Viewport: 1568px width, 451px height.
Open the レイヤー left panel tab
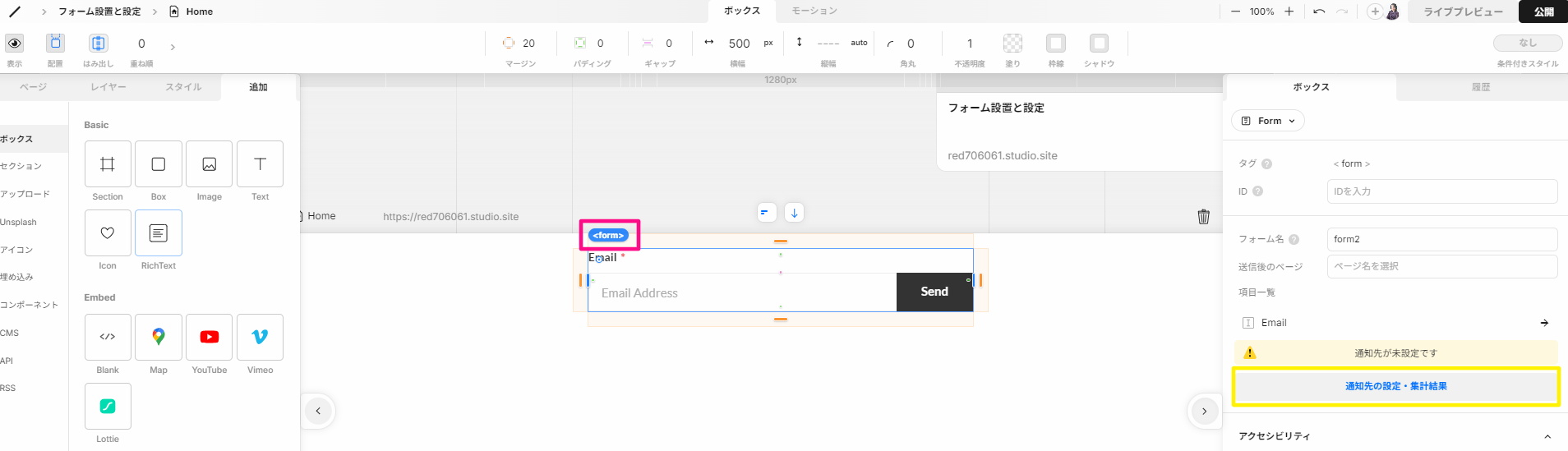108,87
